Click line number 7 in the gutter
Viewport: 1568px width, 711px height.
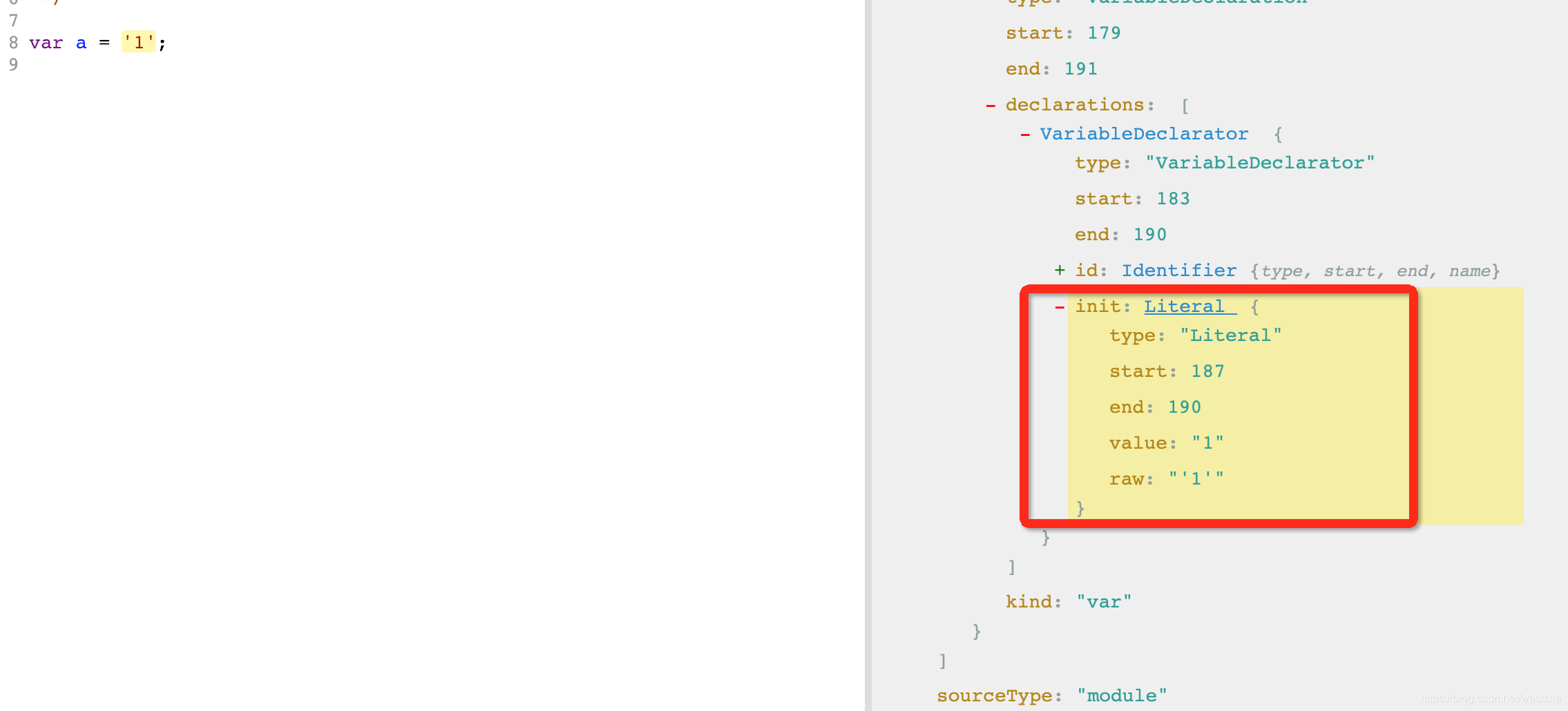coord(13,21)
